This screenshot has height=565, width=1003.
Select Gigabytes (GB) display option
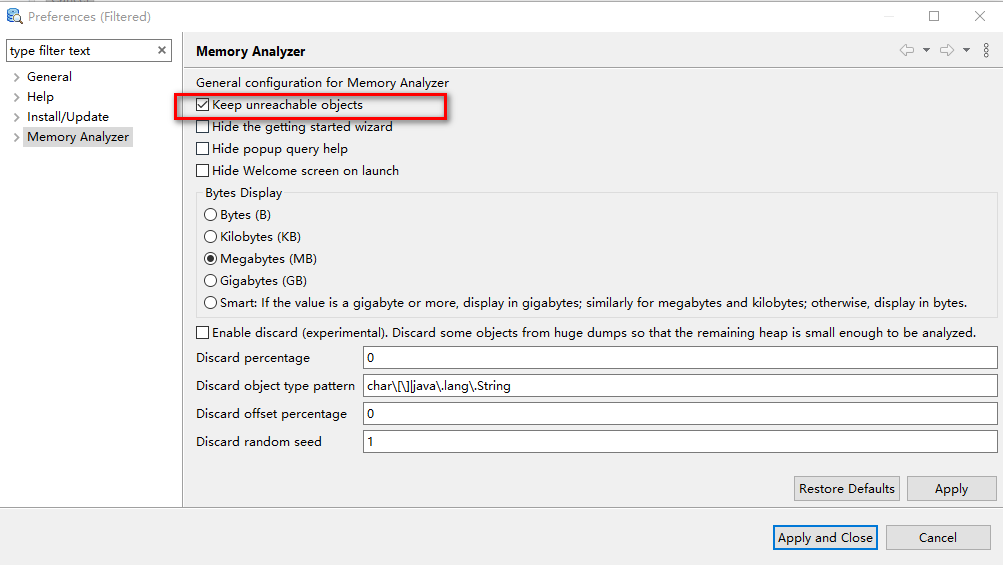click(x=210, y=280)
